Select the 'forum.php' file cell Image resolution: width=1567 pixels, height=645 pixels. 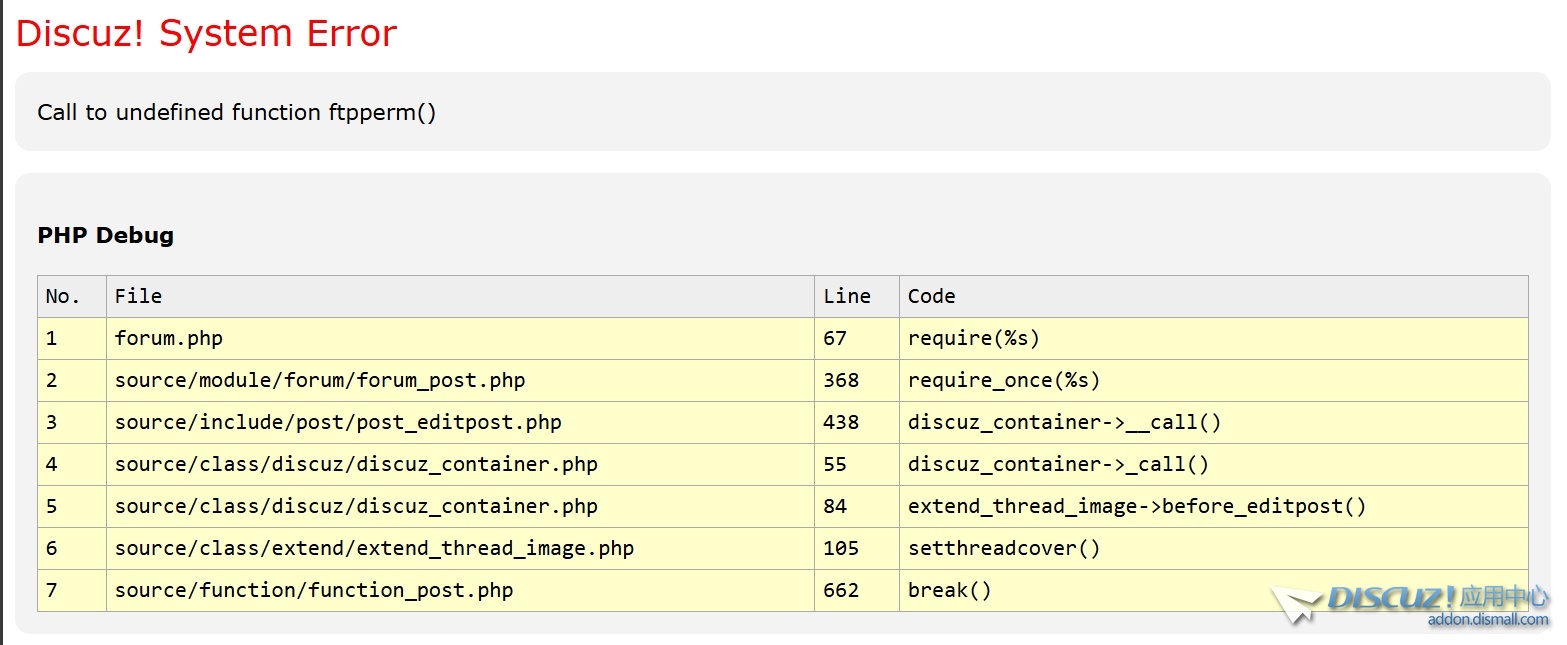[461, 339]
